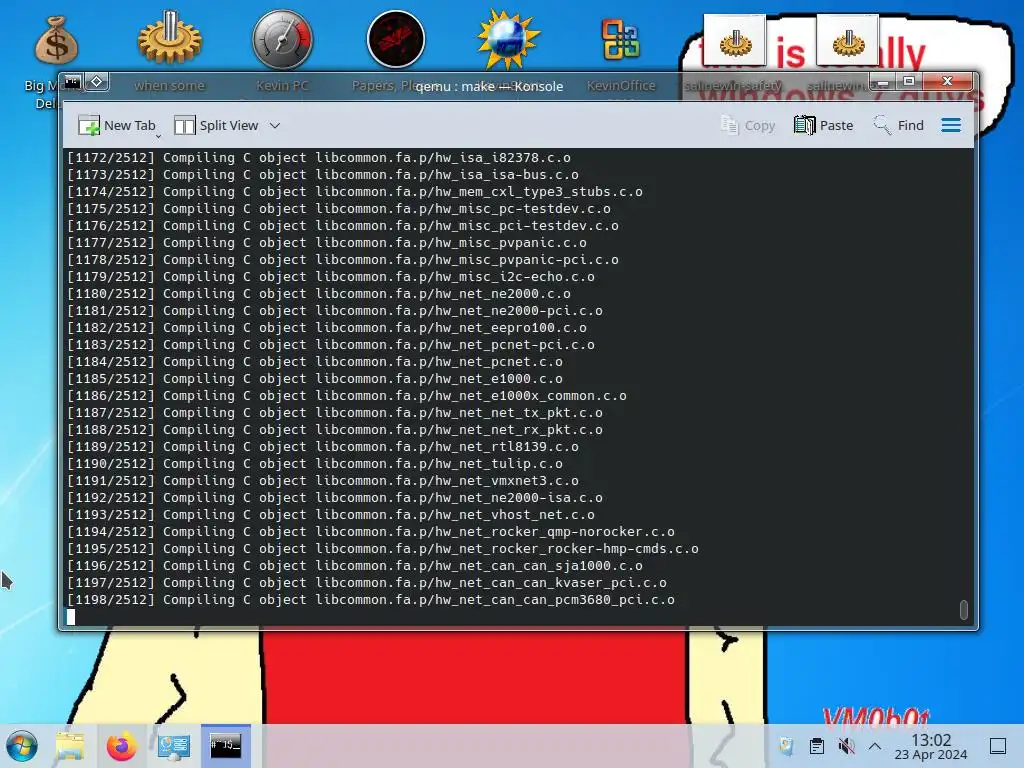Screen dimensions: 1024x768
Task: Click line compiling hw_net_can_can_pcm3680_pci.c.o
Action: [x=371, y=599]
